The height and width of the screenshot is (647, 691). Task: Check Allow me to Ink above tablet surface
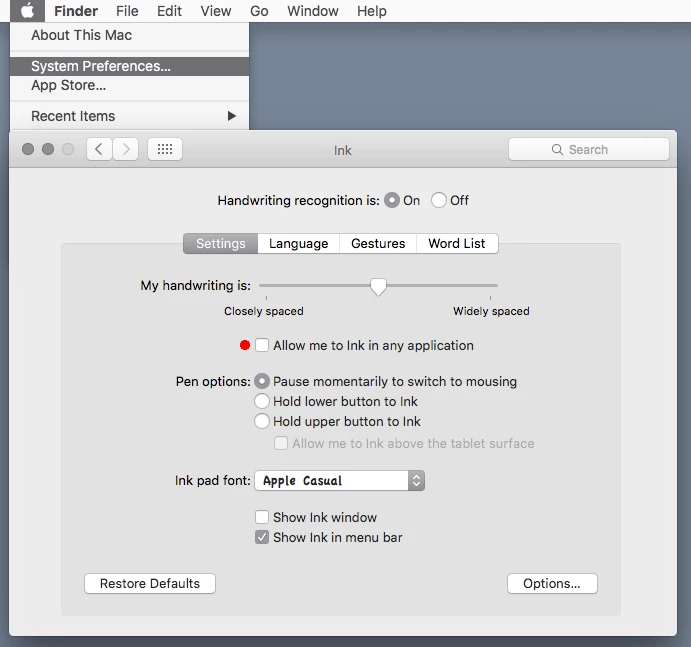[x=281, y=443]
